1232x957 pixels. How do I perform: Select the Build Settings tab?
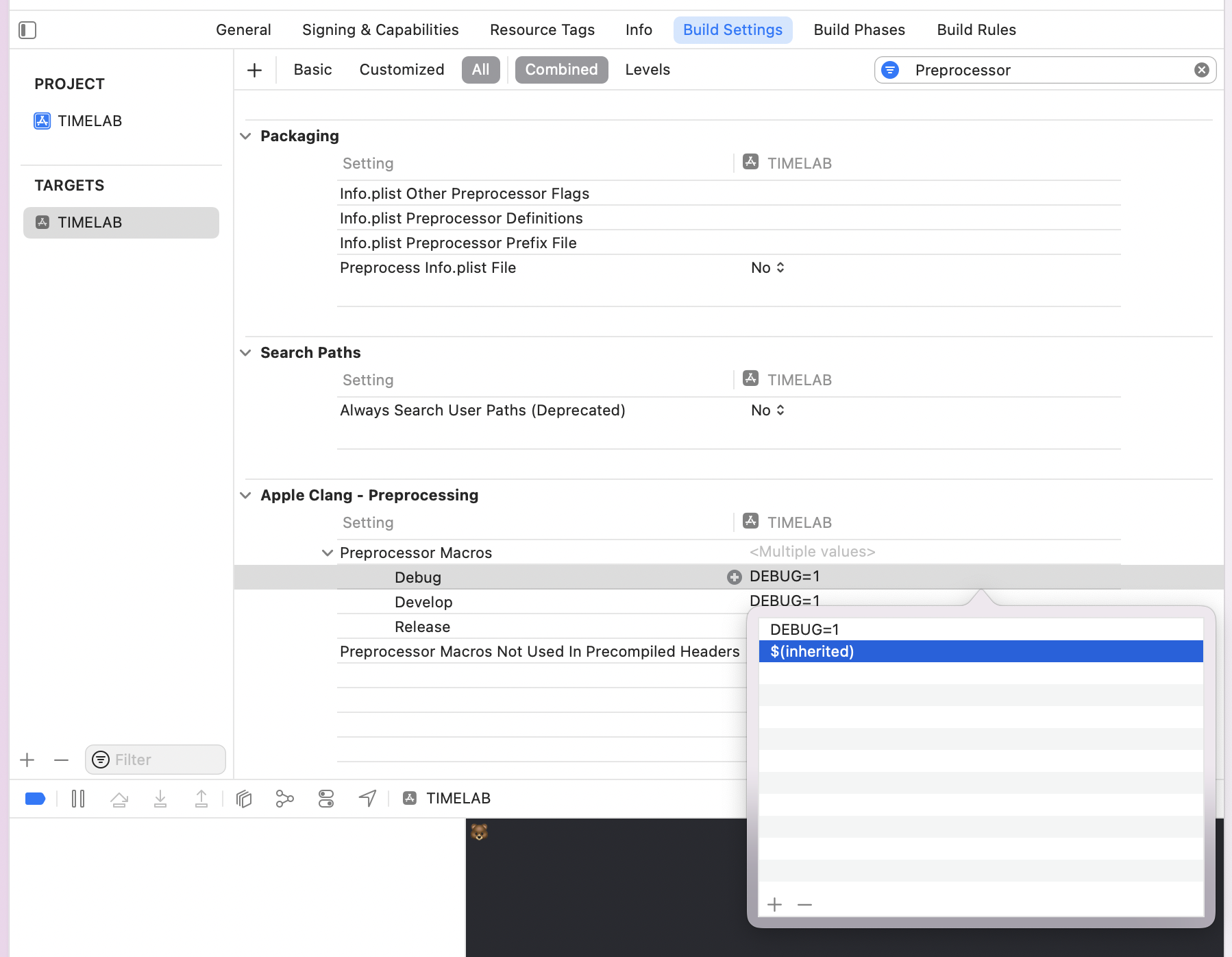coord(732,30)
